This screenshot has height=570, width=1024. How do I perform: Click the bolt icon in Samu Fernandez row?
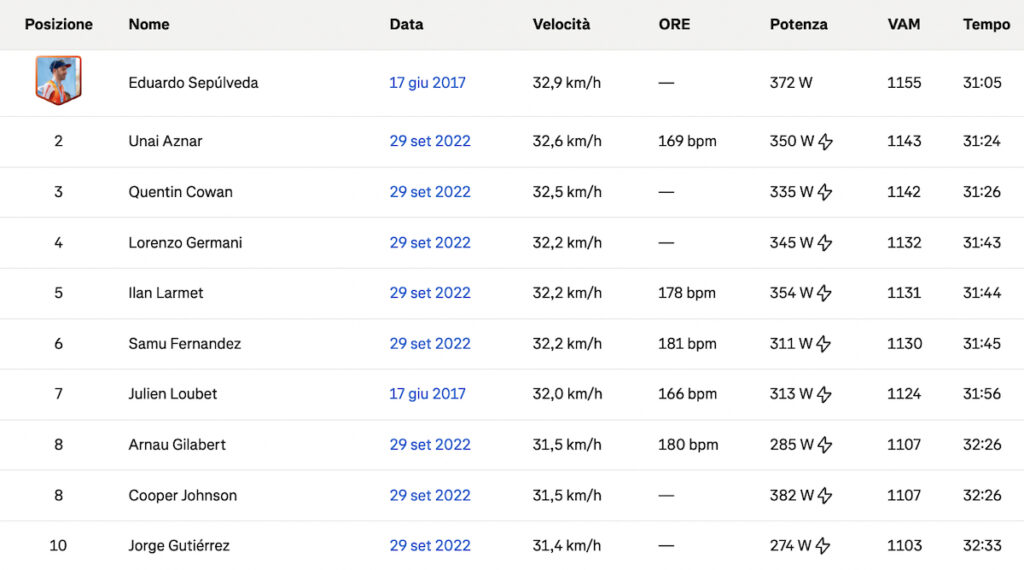pyautogui.click(x=824, y=344)
